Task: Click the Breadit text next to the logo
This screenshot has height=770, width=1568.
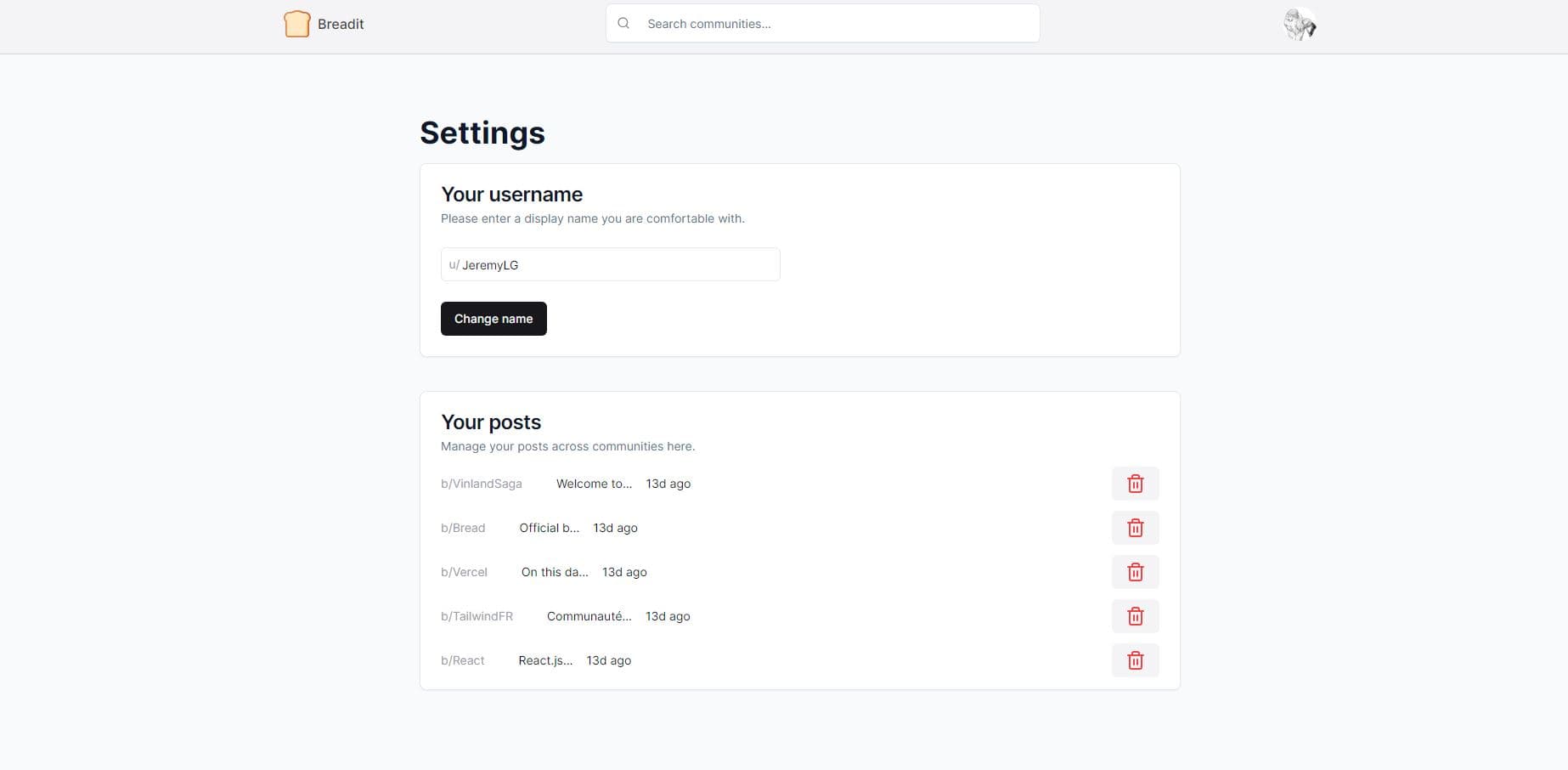Action: pos(341,23)
